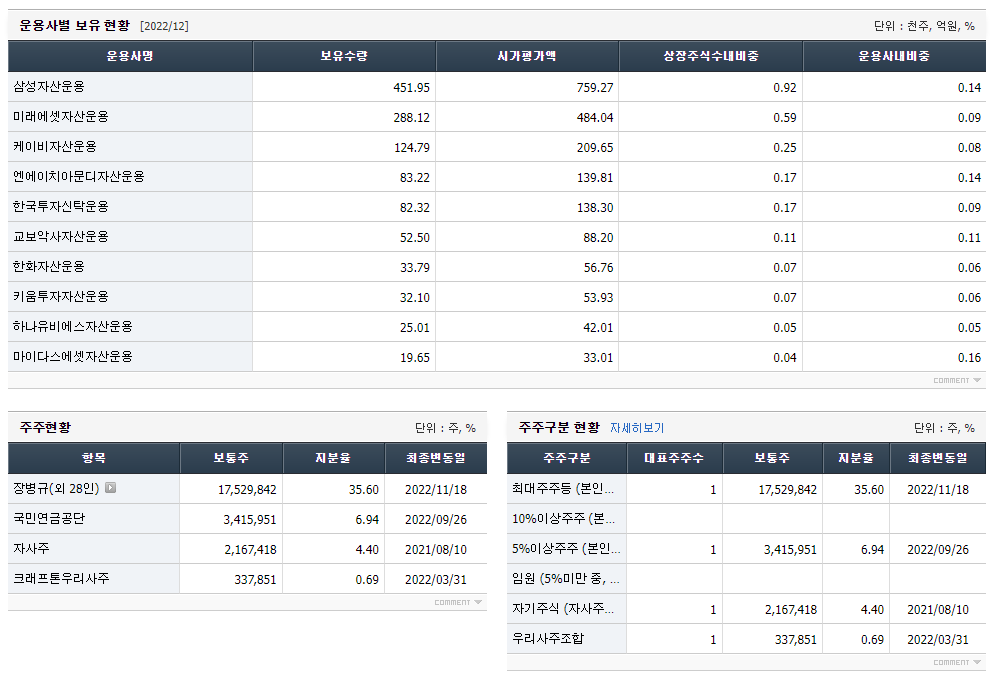Click the 19.65 보유수량 value
This screenshot has width=990, height=676.
414,358
